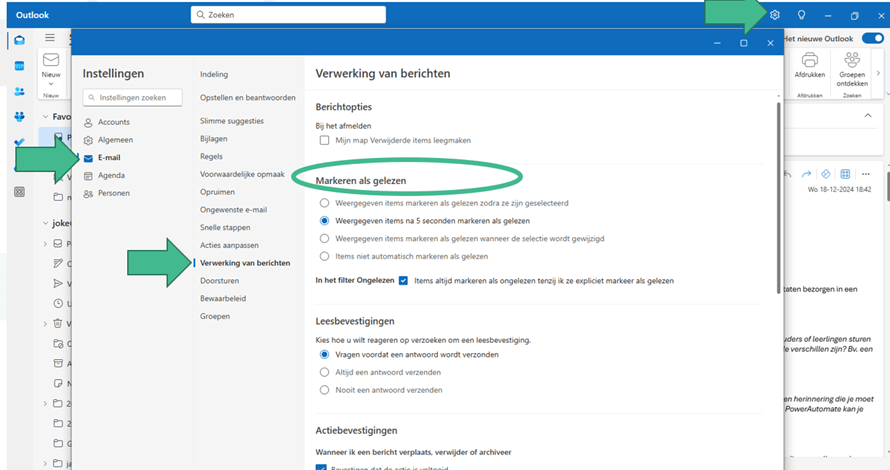Toggle the hamburger navigation pane button

(50, 37)
